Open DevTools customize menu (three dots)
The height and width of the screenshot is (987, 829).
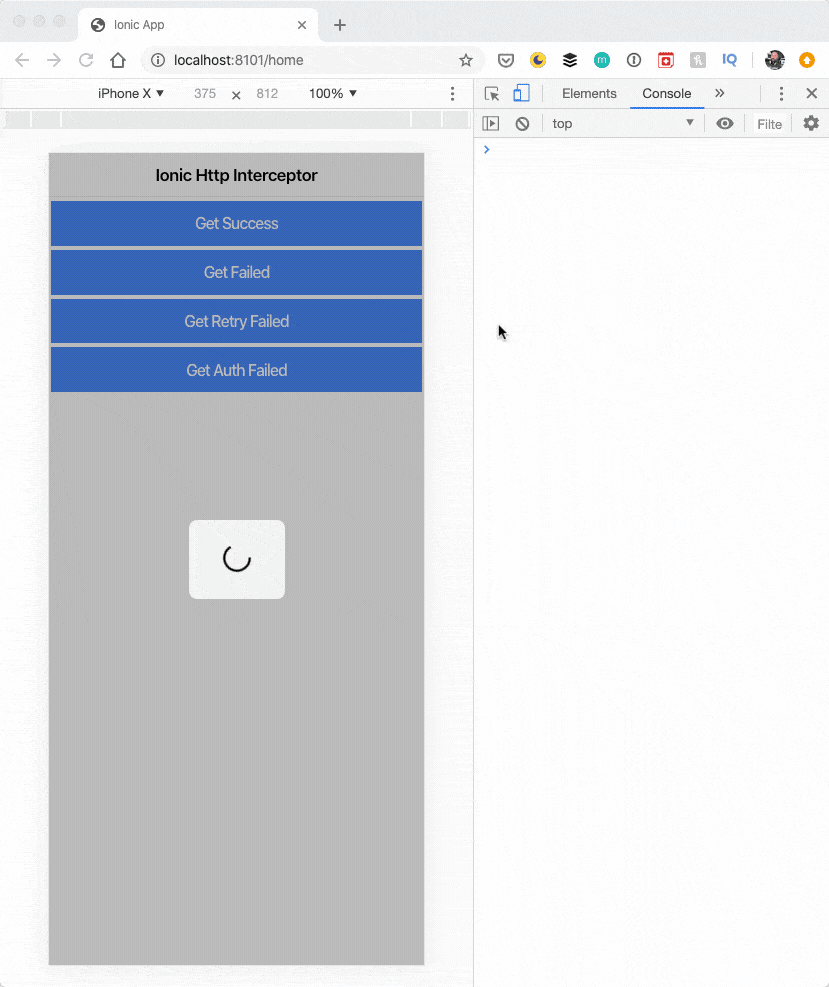point(781,93)
